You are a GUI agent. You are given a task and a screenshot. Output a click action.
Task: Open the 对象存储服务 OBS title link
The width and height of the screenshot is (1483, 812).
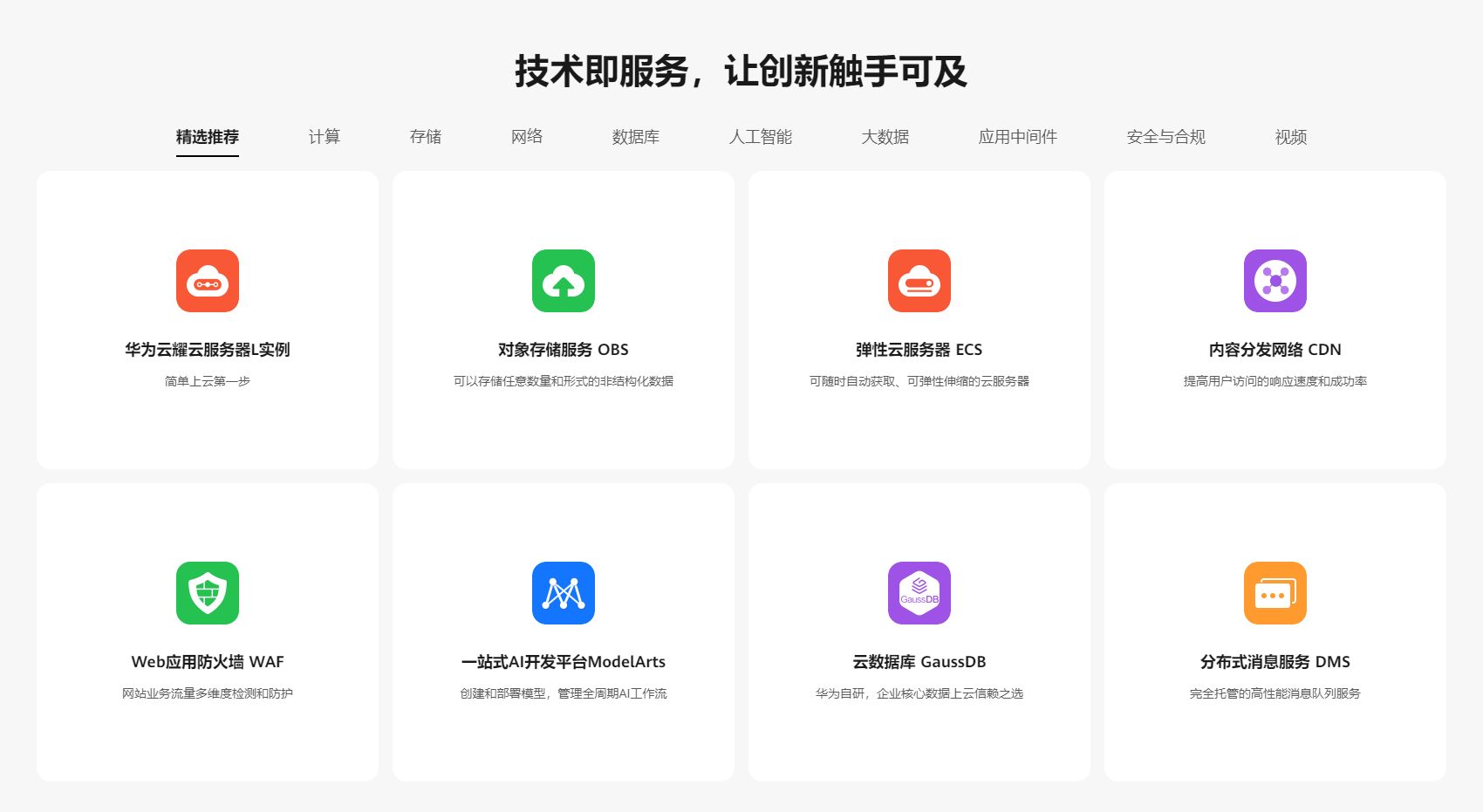(x=564, y=350)
